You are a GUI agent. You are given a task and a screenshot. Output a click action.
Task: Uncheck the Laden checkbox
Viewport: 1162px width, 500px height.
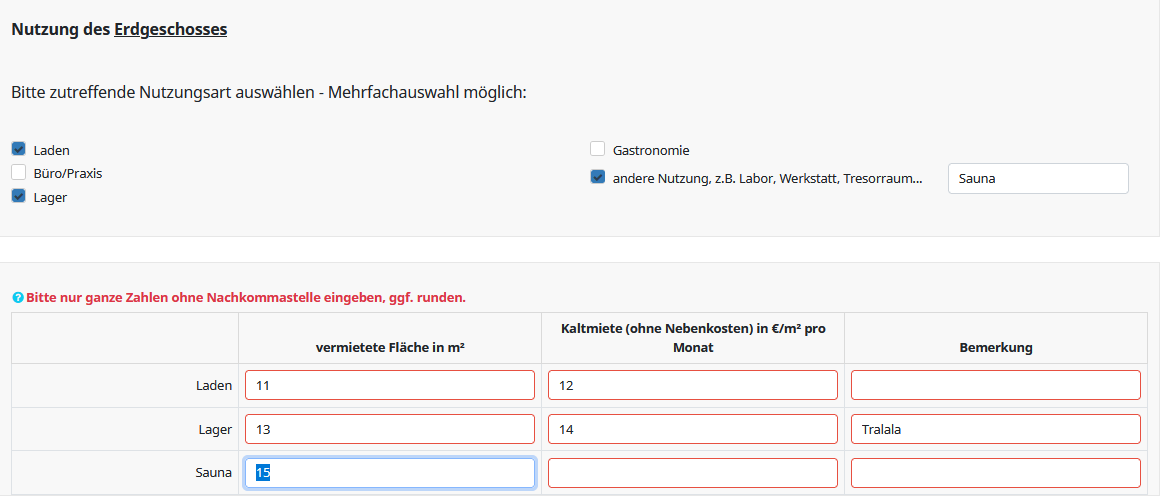(18, 149)
